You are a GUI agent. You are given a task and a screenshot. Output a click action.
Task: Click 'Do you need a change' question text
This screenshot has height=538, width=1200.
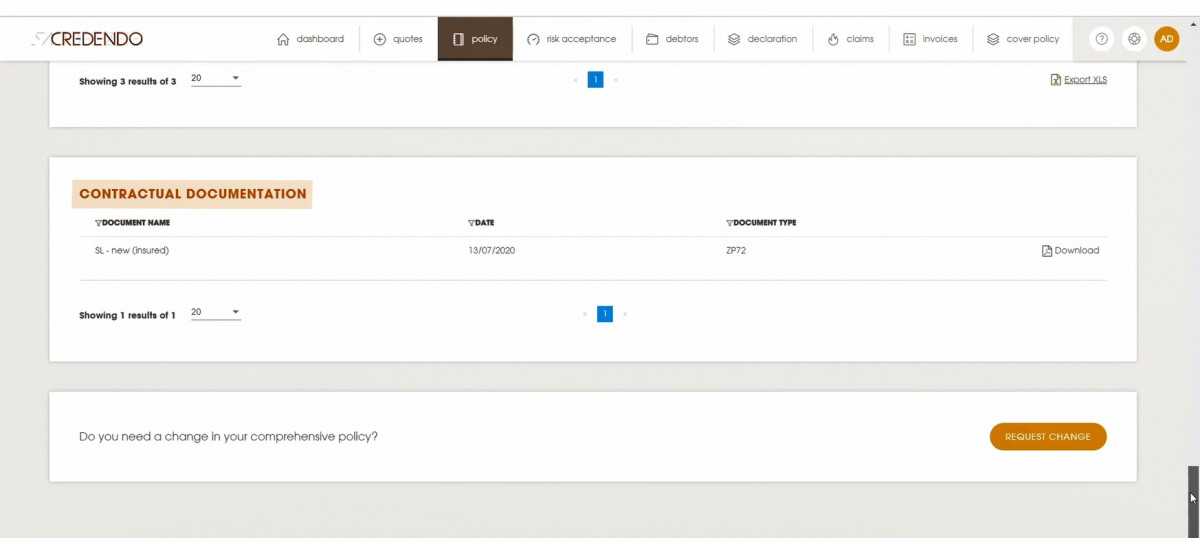pos(229,437)
